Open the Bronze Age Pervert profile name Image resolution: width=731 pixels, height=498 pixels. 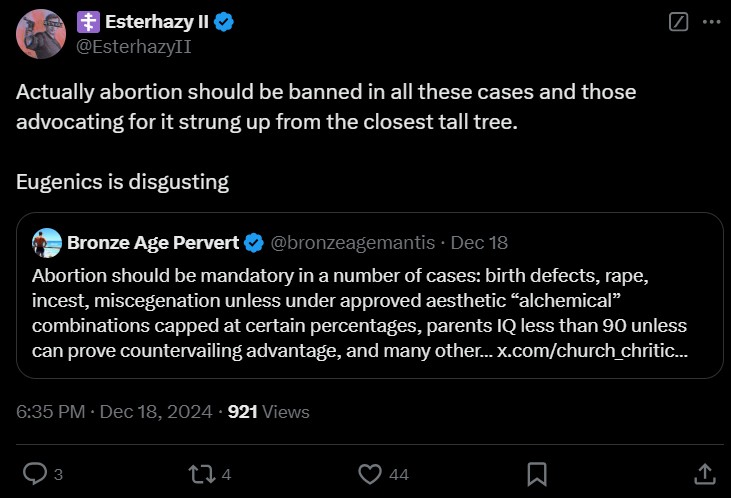click(x=153, y=242)
